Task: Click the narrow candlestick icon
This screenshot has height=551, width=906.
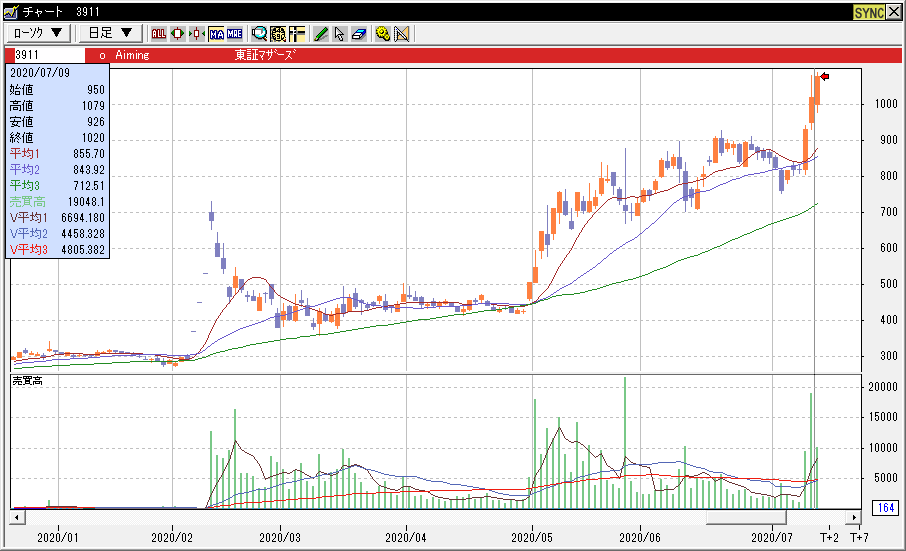Action: point(196,33)
